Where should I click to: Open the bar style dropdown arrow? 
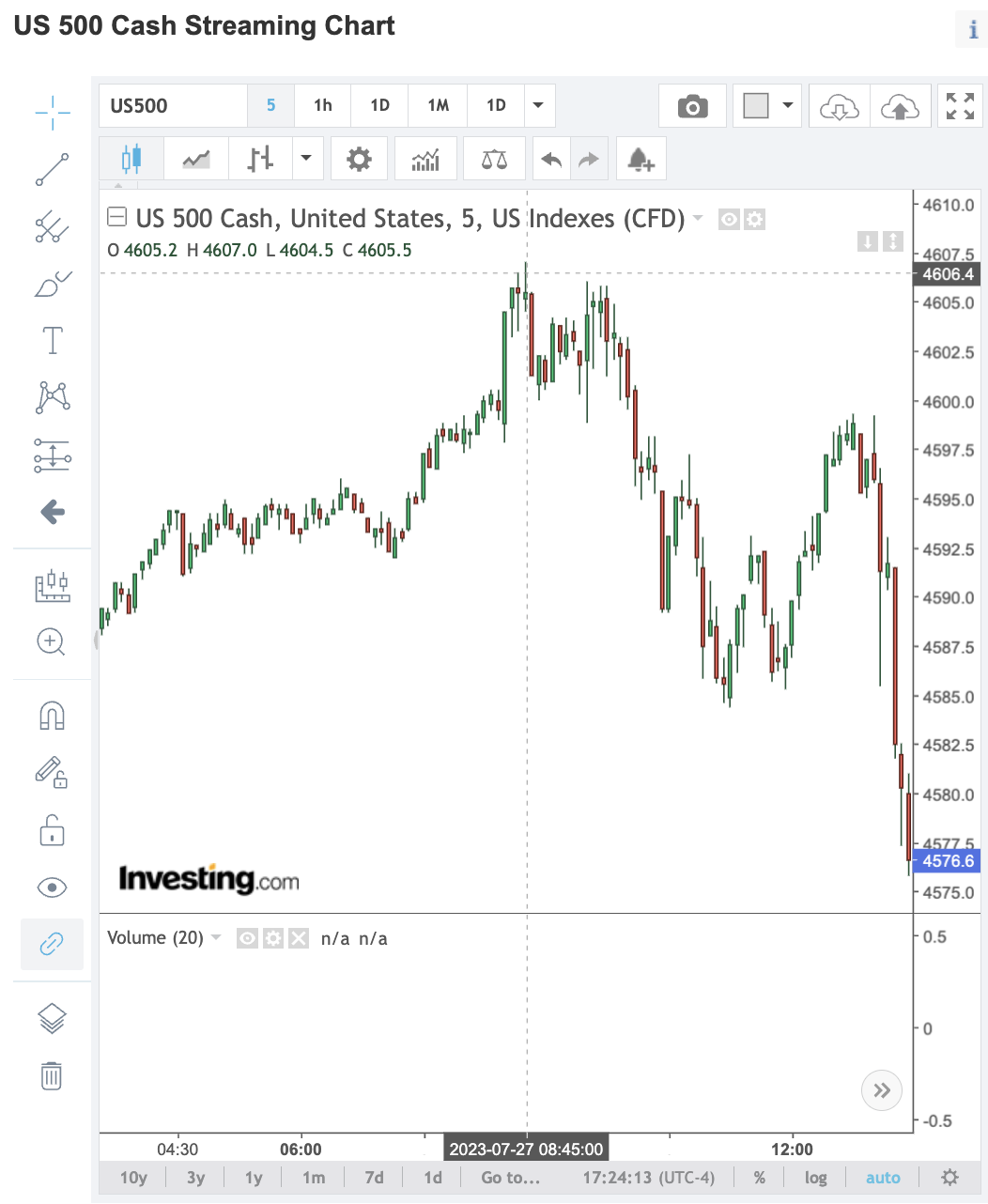tap(306, 159)
